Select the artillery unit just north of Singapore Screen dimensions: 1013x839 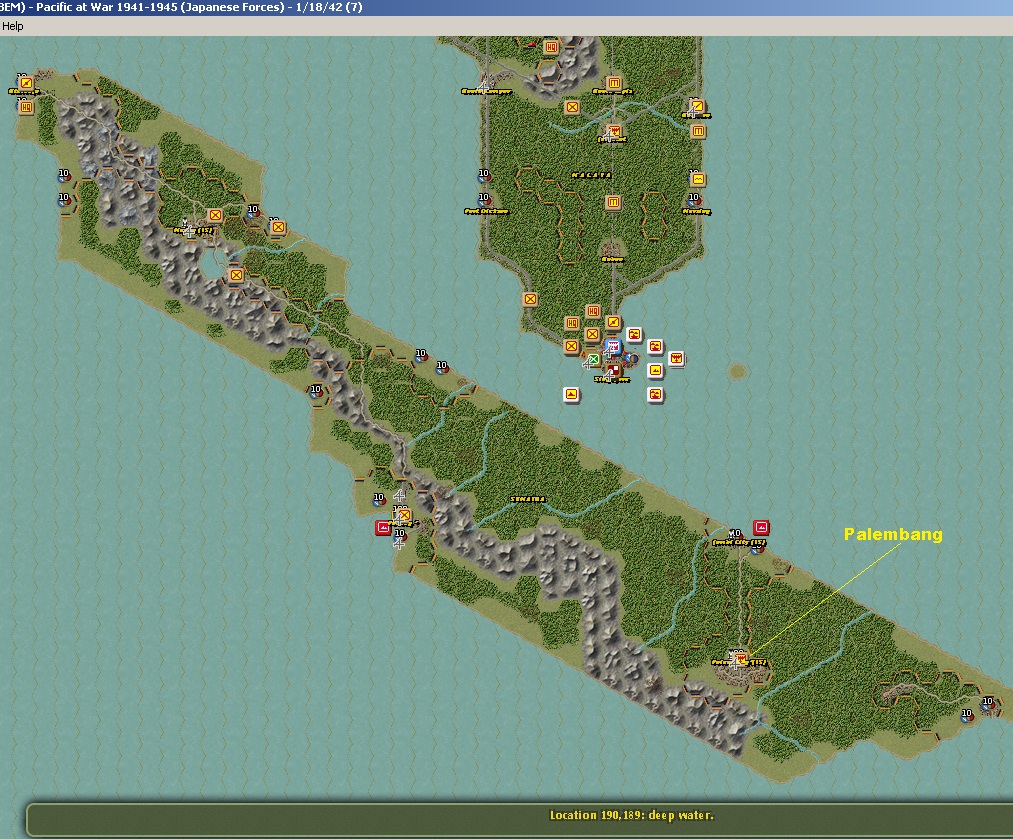613,322
